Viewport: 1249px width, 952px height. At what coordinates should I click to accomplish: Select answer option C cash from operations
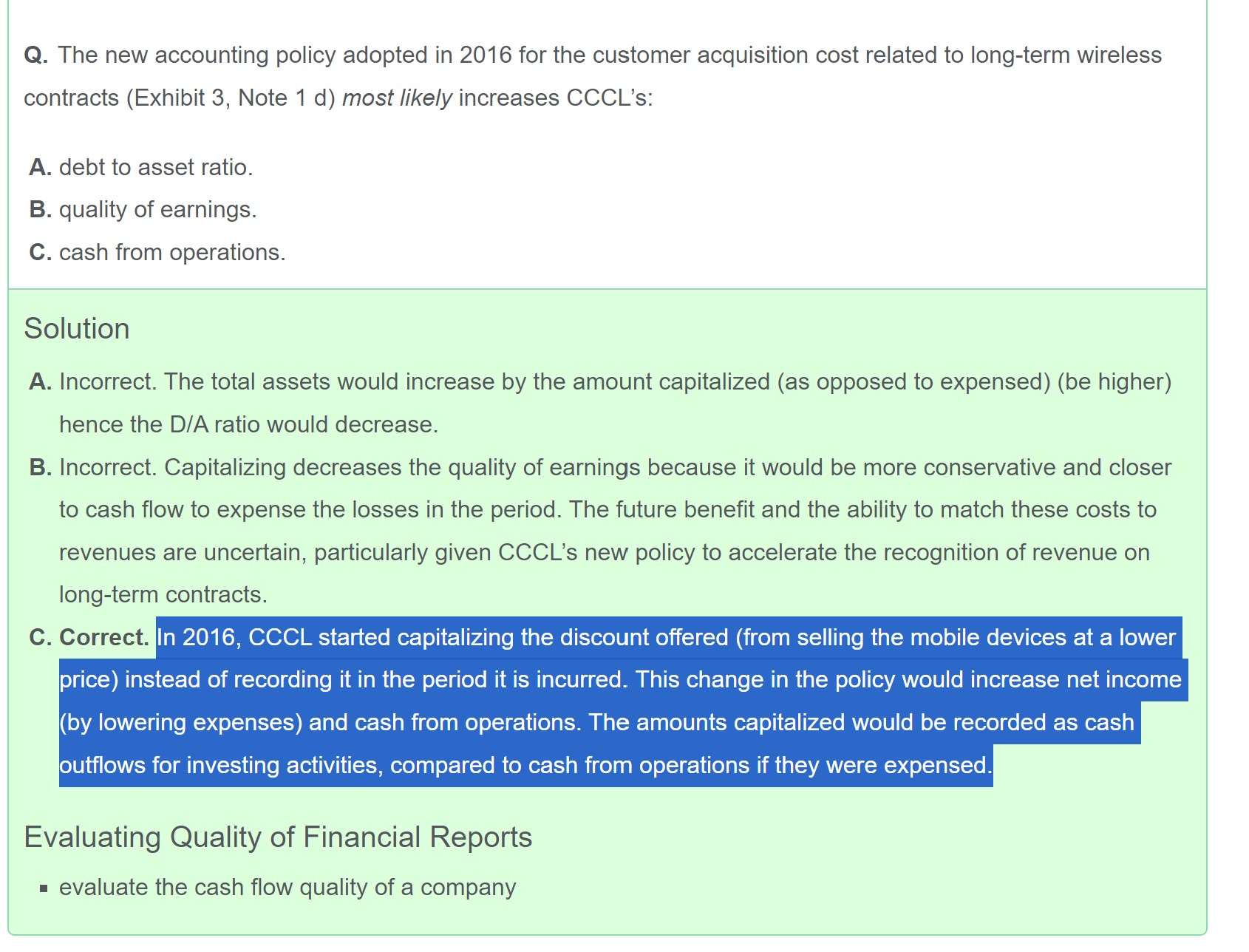point(157,252)
